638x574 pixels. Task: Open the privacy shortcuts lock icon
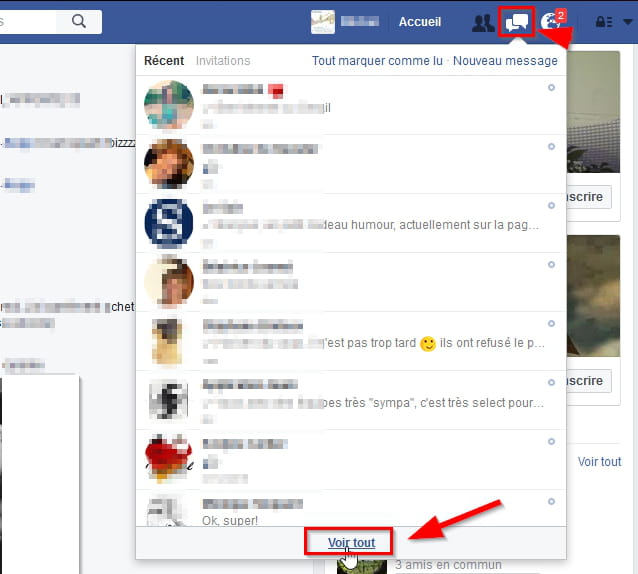coord(604,22)
